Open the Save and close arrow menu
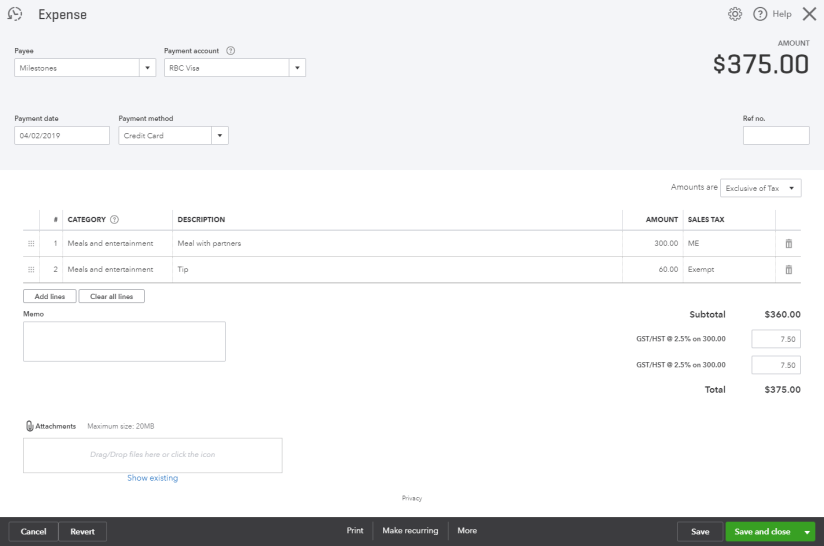The width and height of the screenshot is (824, 546). [807, 532]
